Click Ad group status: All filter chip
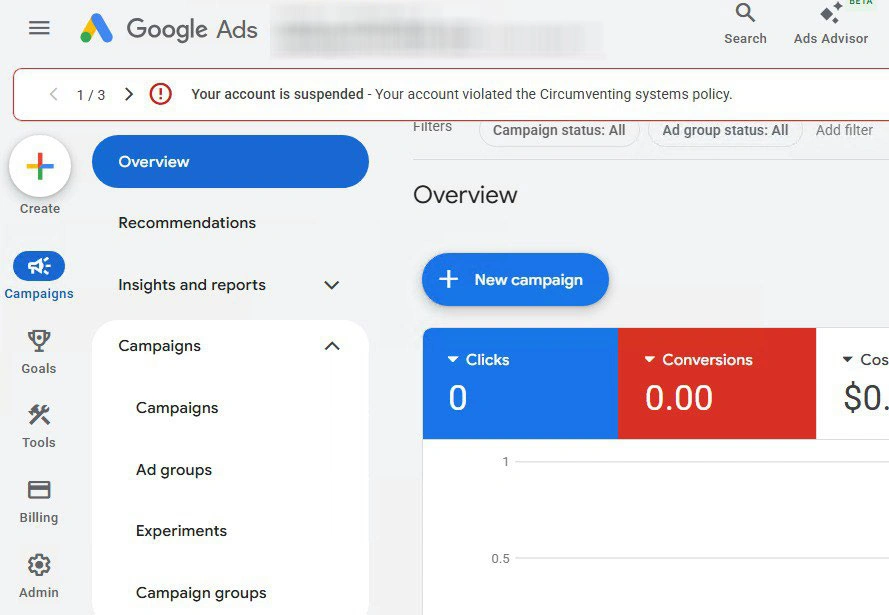This screenshot has width=889, height=615. tap(725, 130)
